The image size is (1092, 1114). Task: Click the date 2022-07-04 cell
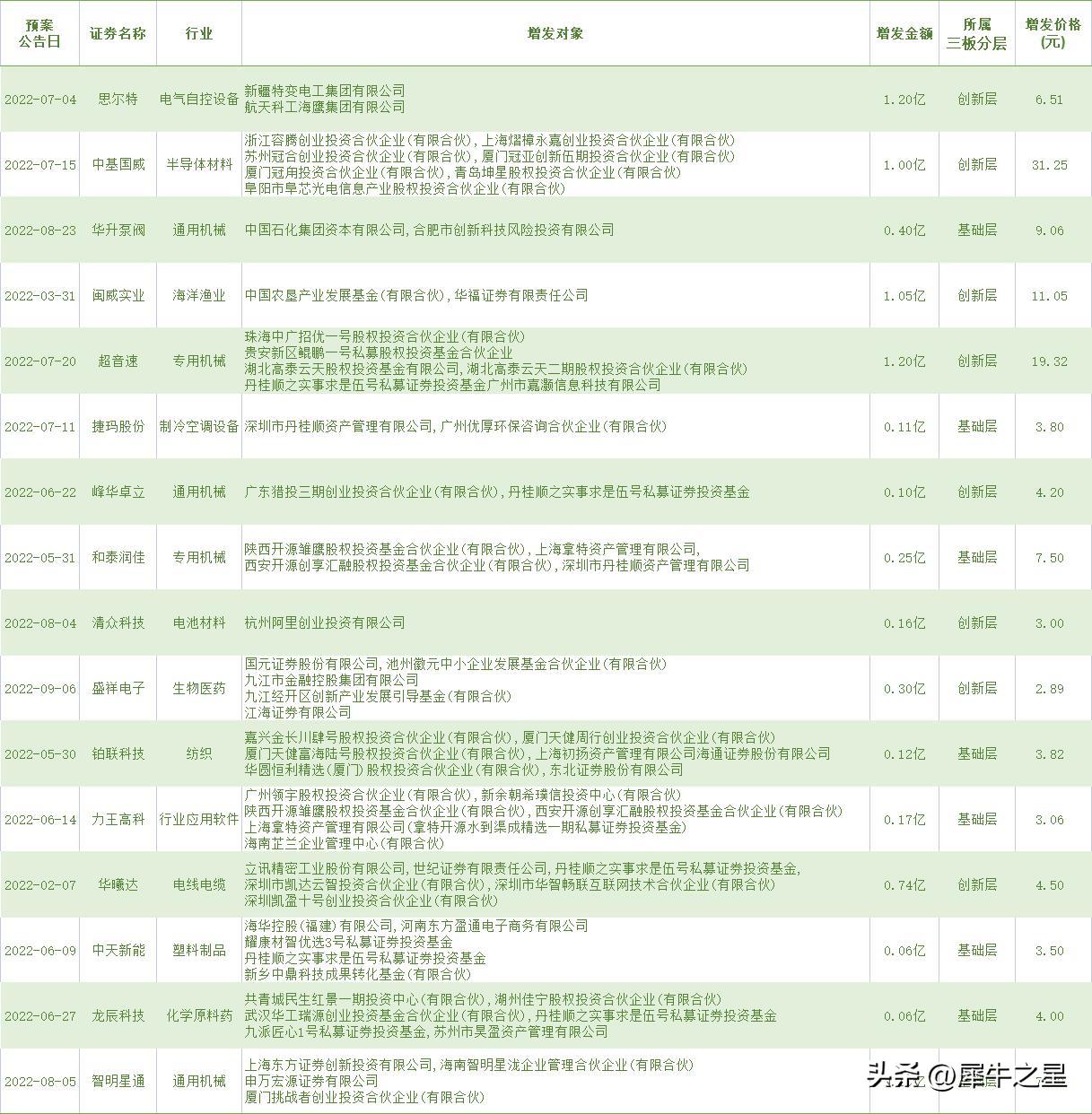pos(39,99)
